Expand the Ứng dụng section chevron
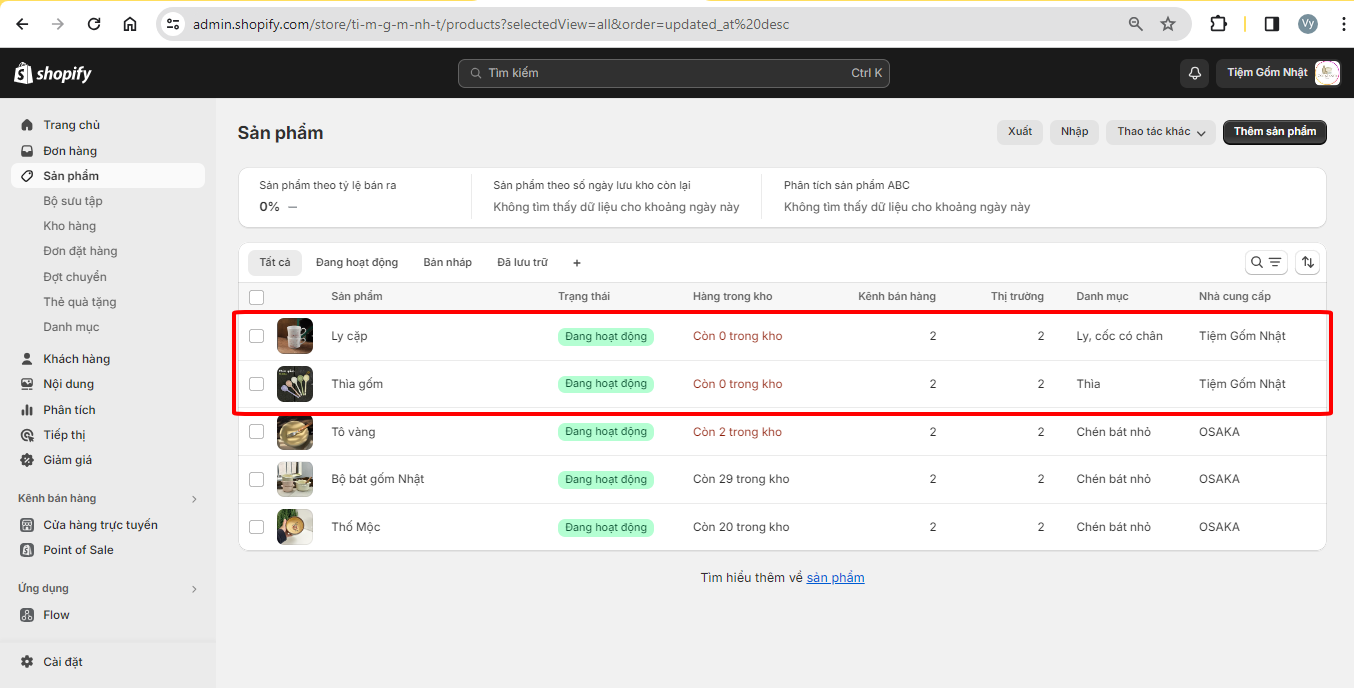Viewport: 1354px width, 688px height. (x=194, y=589)
